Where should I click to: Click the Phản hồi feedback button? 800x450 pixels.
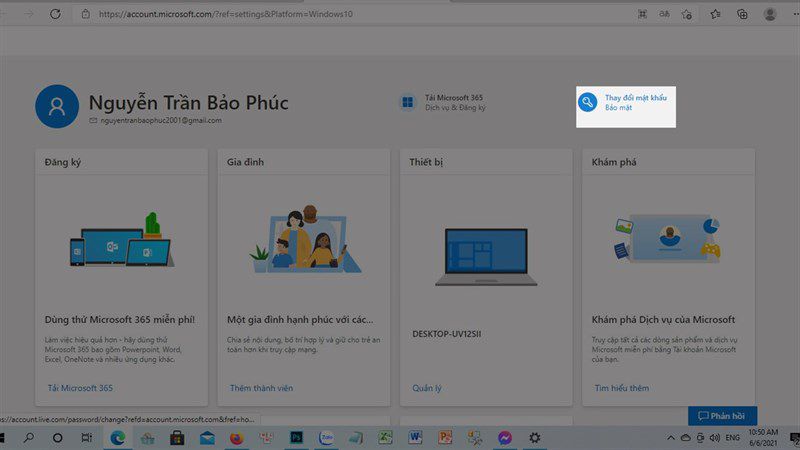pos(722,416)
